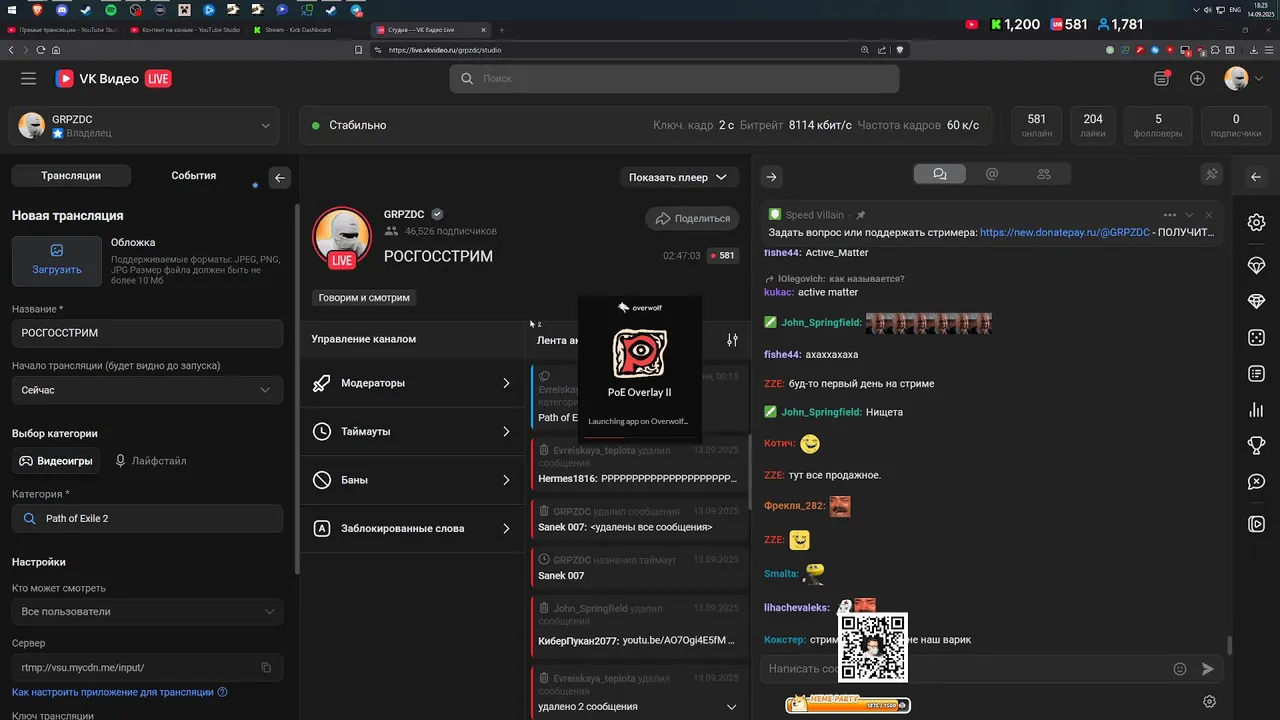This screenshot has width=1280, height=720.
Task: Click the Говорим и смотрим tag
Action: pyautogui.click(x=364, y=298)
